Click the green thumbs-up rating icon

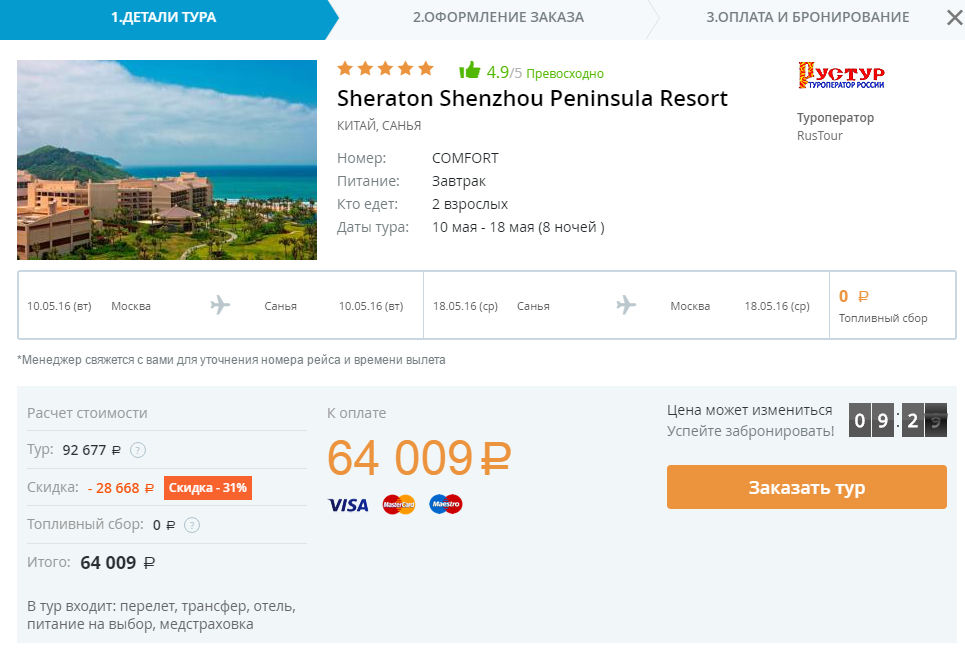click(470, 71)
